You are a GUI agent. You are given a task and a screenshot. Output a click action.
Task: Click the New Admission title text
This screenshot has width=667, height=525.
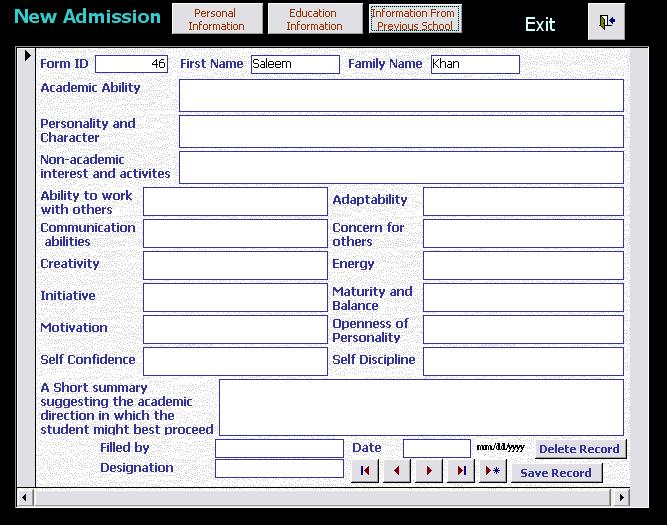click(x=87, y=17)
